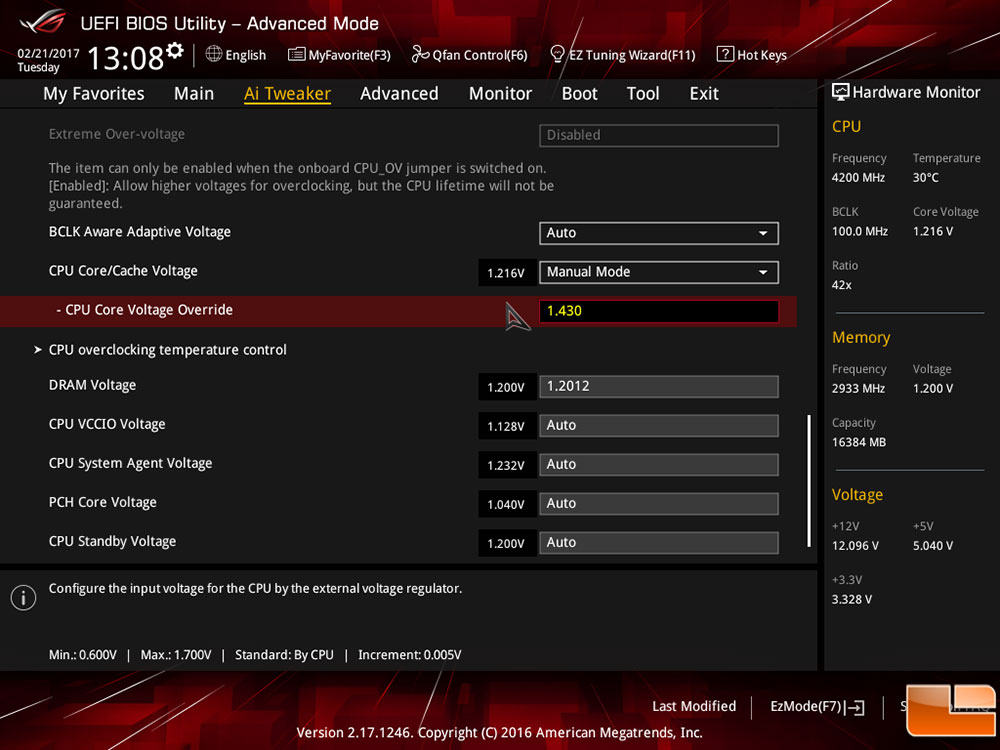Image resolution: width=1000 pixels, height=750 pixels.
Task: Click the 4200 MHz CPU frequency value
Action: (x=858, y=178)
